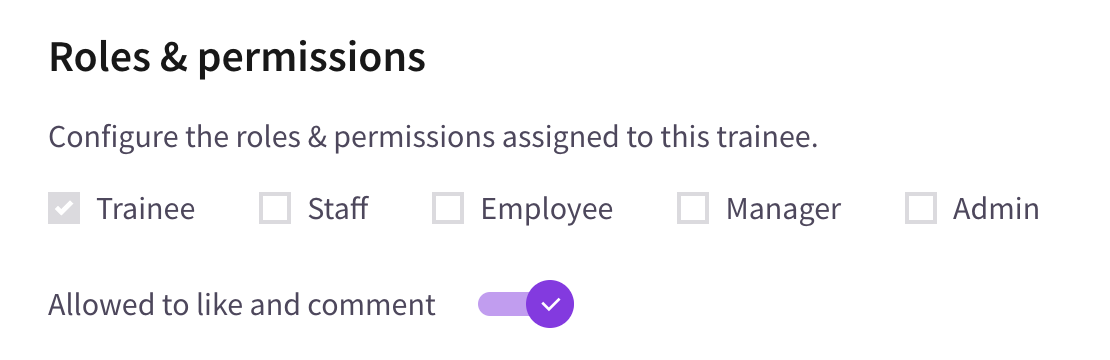Viewport: 1110px width, 360px height.
Task: Click the grey checkmark inside the Trainee box
Action: [64, 208]
